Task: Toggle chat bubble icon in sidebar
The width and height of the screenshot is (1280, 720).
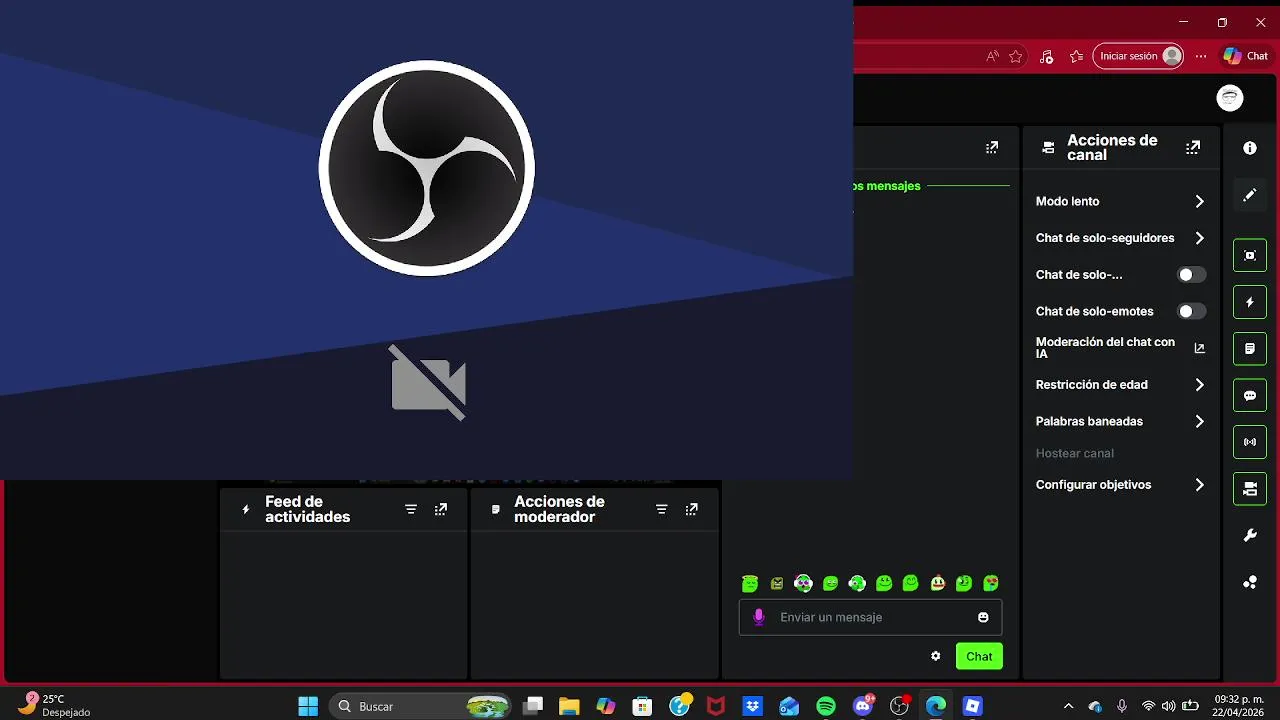Action: 1250,396
